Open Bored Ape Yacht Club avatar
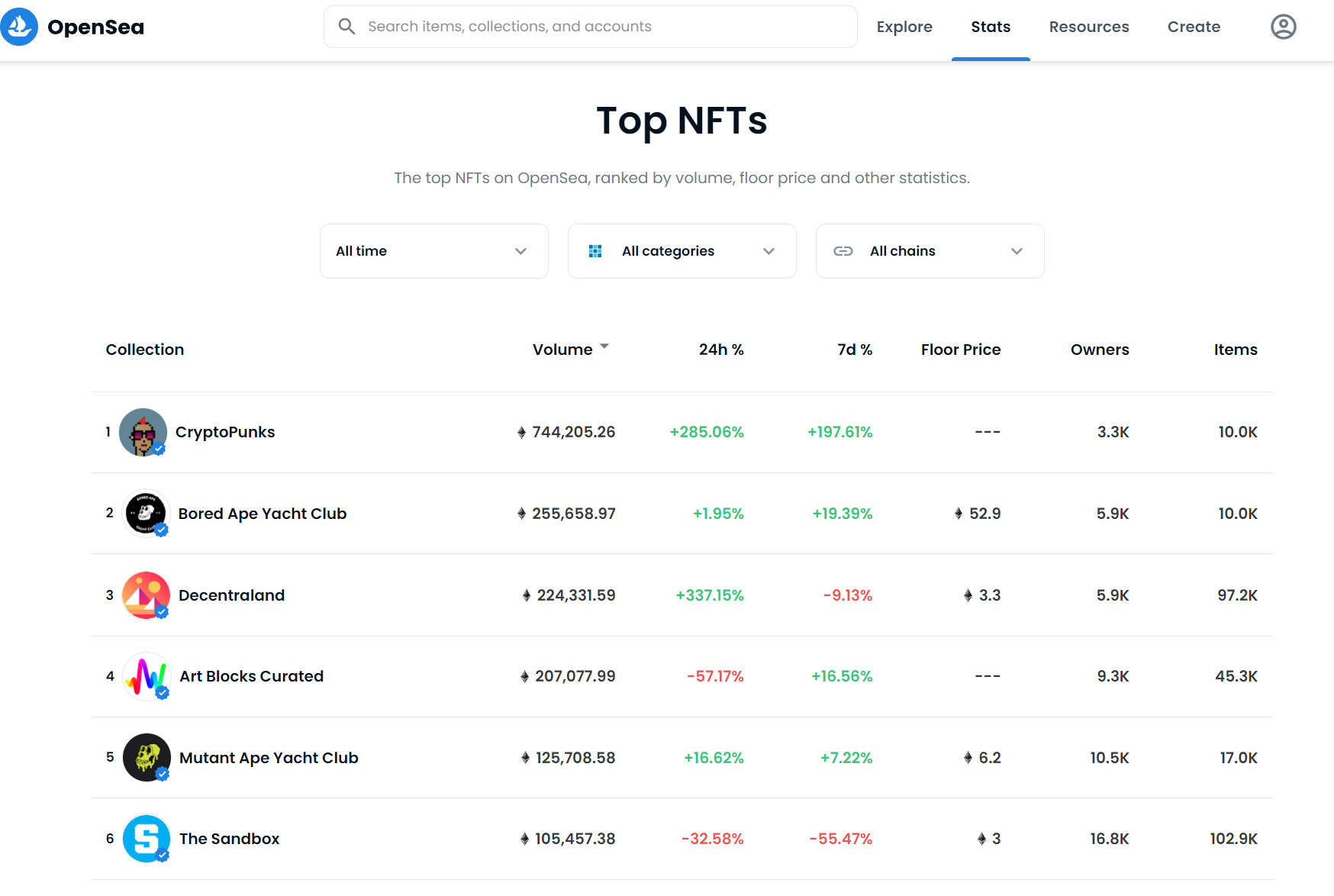Image resolution: width=1334 pixels, height=896 pixels. [146, 514]
